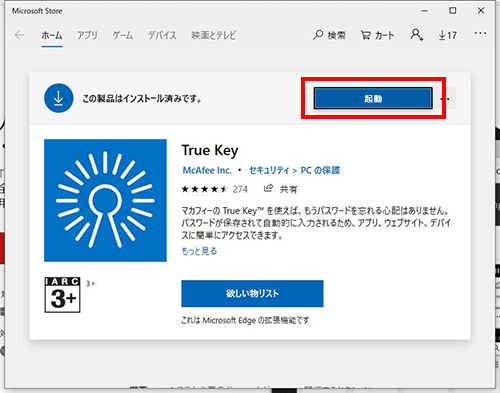Add to 欲しい物リスト wishlist
Image resolution: width=500 pixels, height=393 pixels.
252,293
